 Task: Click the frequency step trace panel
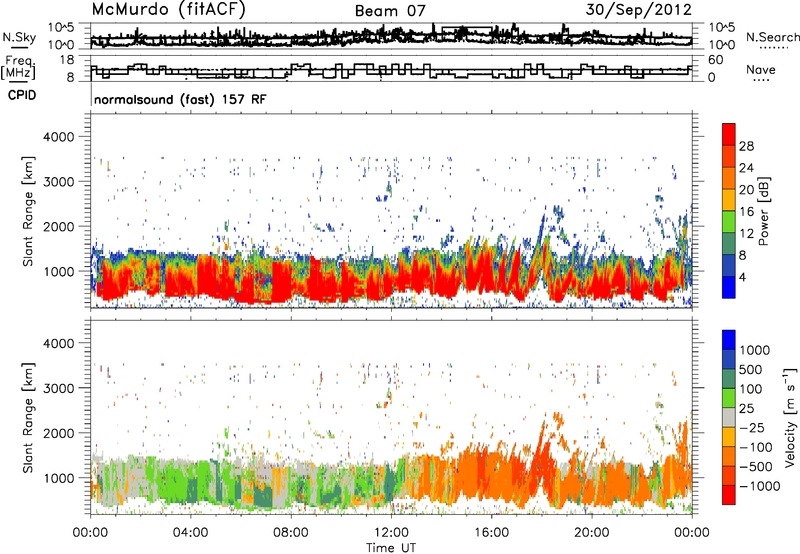(x=391, y=68)
